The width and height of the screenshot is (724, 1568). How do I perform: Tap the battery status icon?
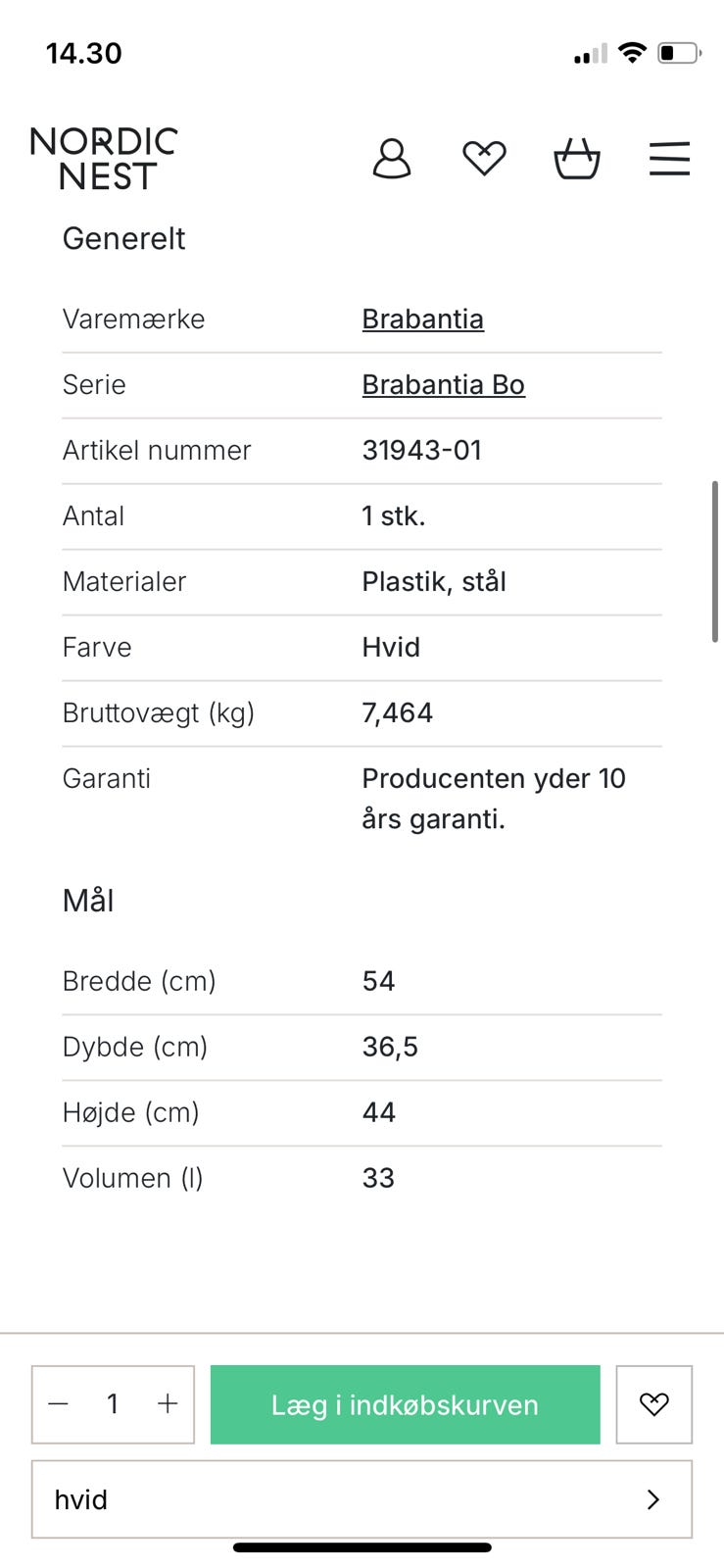click(x=679, y=53)
